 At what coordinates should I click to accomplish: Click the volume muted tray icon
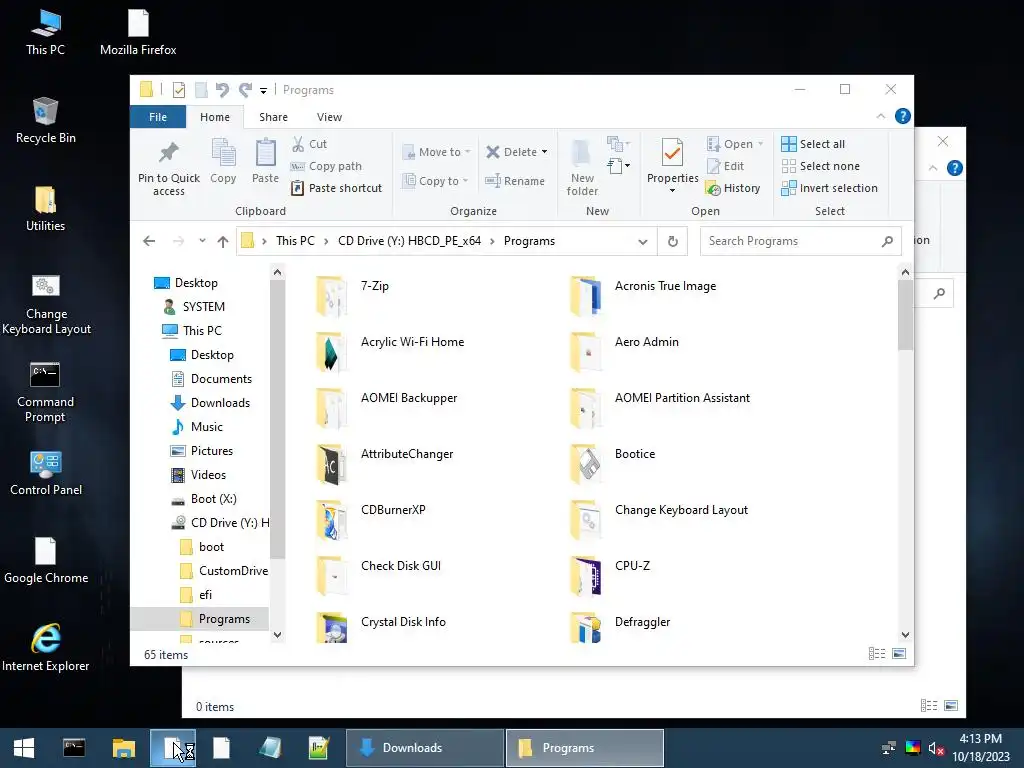click(936, 748)
